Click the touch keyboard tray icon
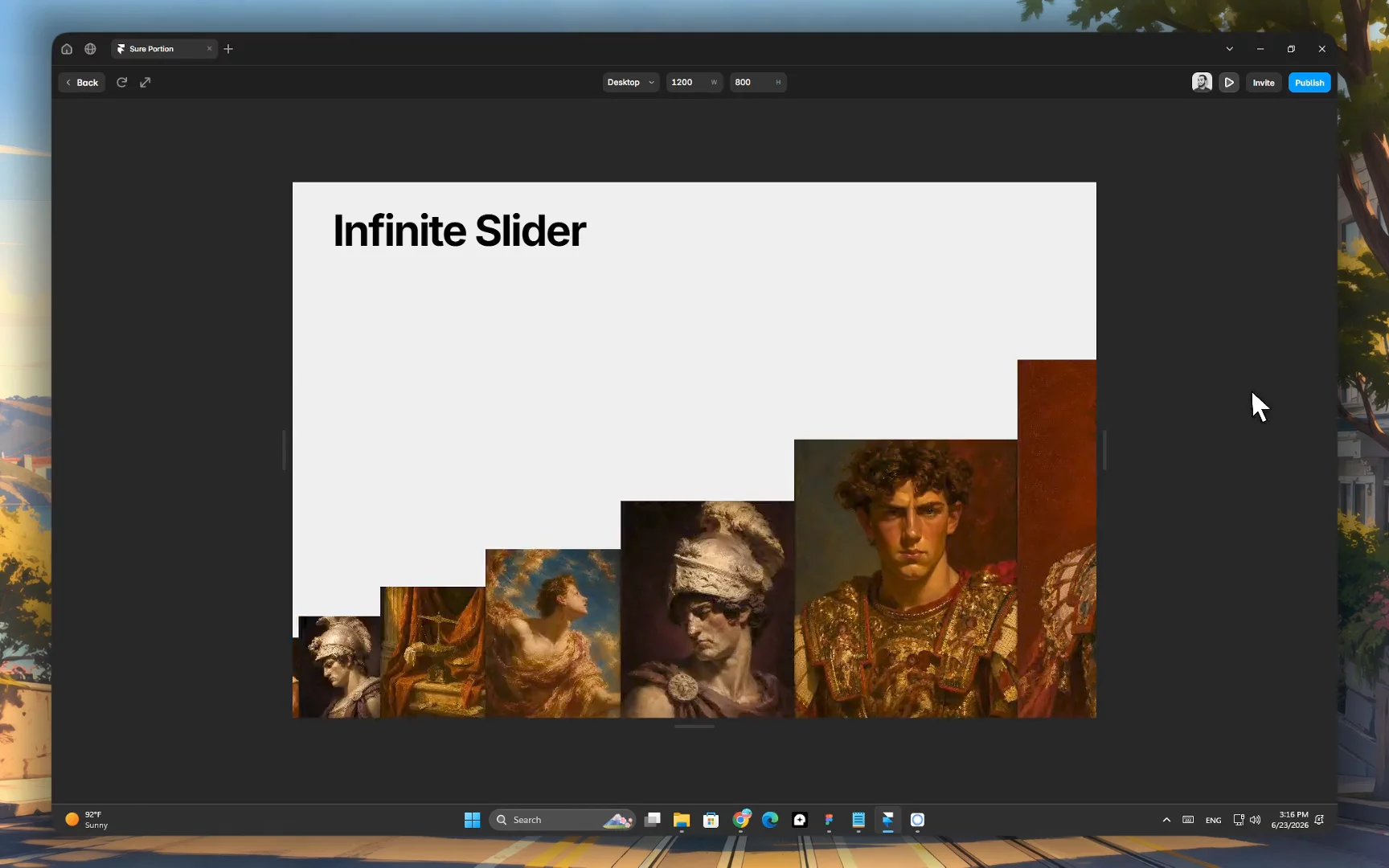This screenshot has height=868, width=1389. [1188, 820]
